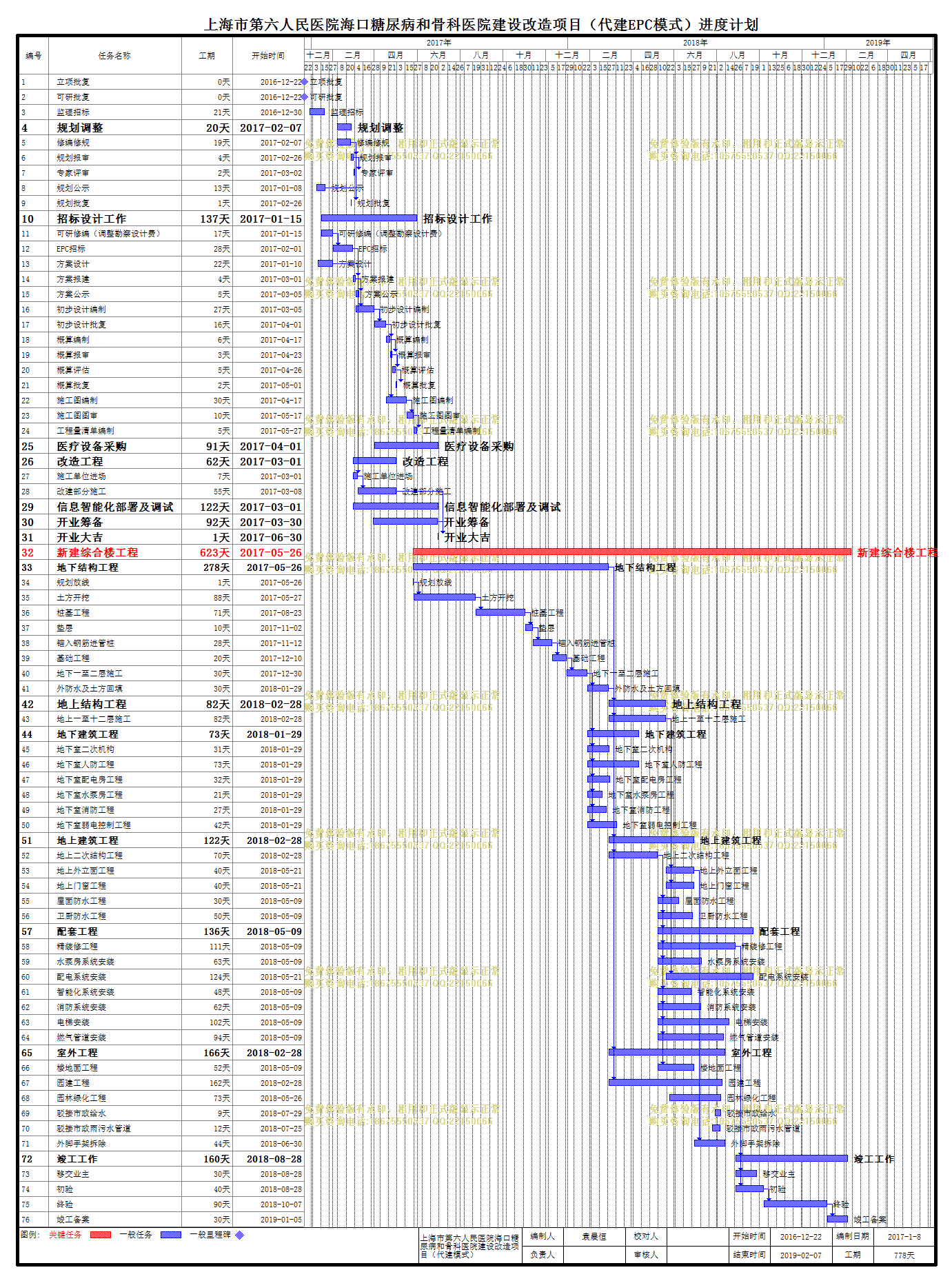Click the 2017-1-8 编制日期 value
952x1281 pixels.
tap(904, 1237)
